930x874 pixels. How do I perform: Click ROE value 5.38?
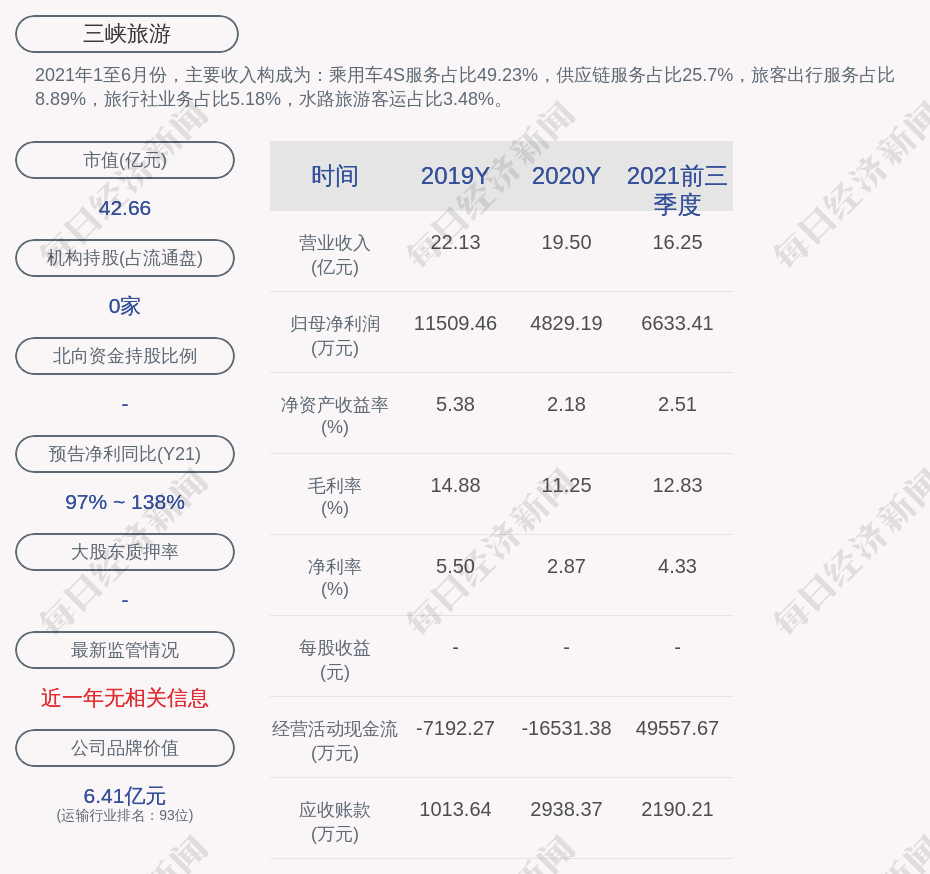click(456, 404)
